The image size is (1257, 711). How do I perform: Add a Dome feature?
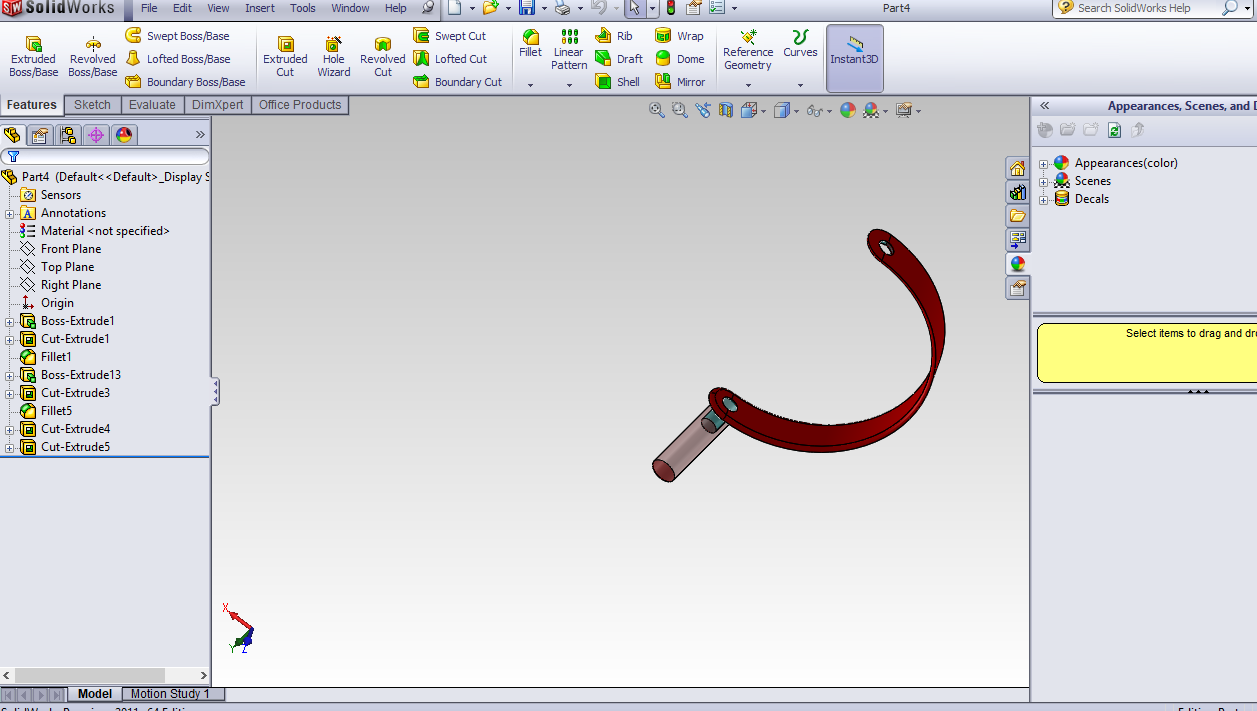click(x=679, y=59)
